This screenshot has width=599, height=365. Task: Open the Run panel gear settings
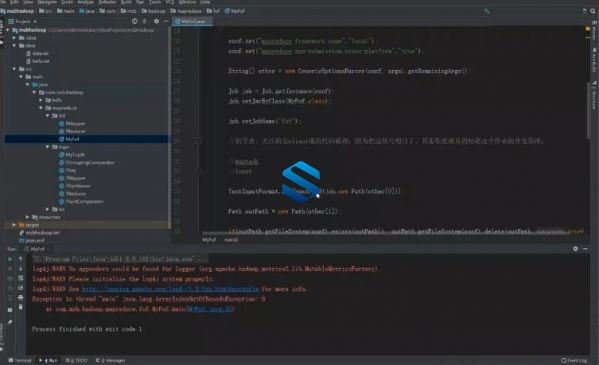[x=575, y=249]
